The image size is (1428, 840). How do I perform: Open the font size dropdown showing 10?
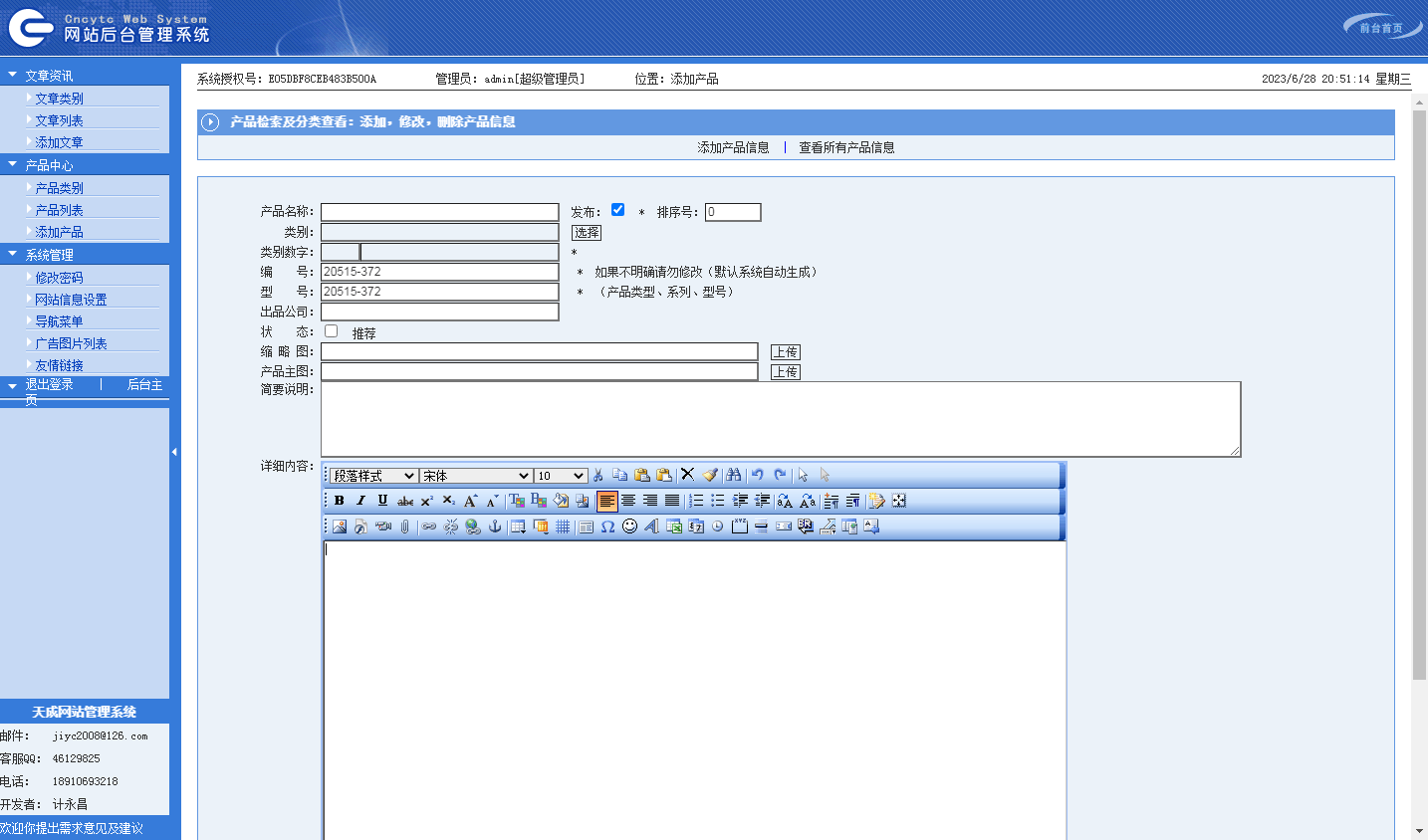pyautogui.click(x=561, y=476)
